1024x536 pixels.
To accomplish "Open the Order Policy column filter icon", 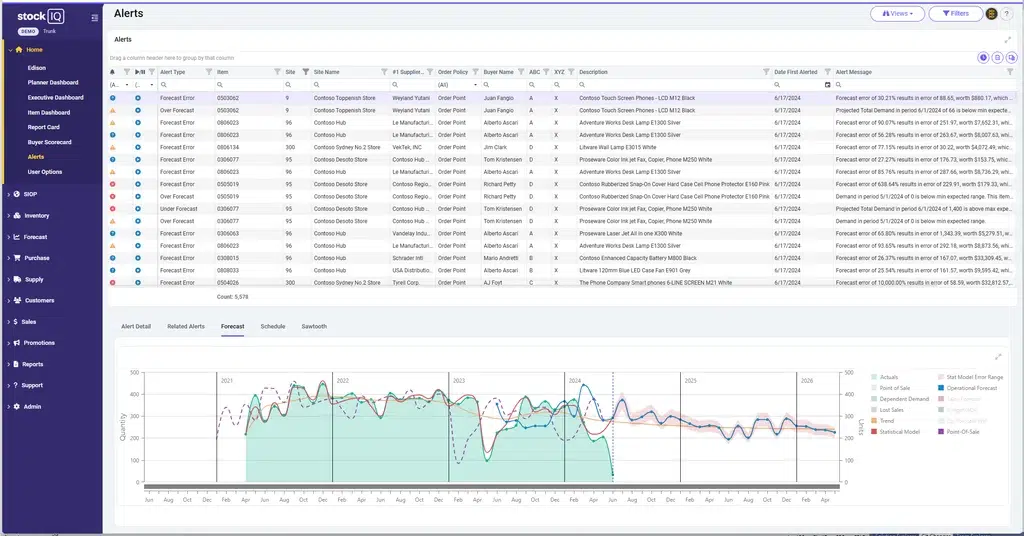I will 475,72.
